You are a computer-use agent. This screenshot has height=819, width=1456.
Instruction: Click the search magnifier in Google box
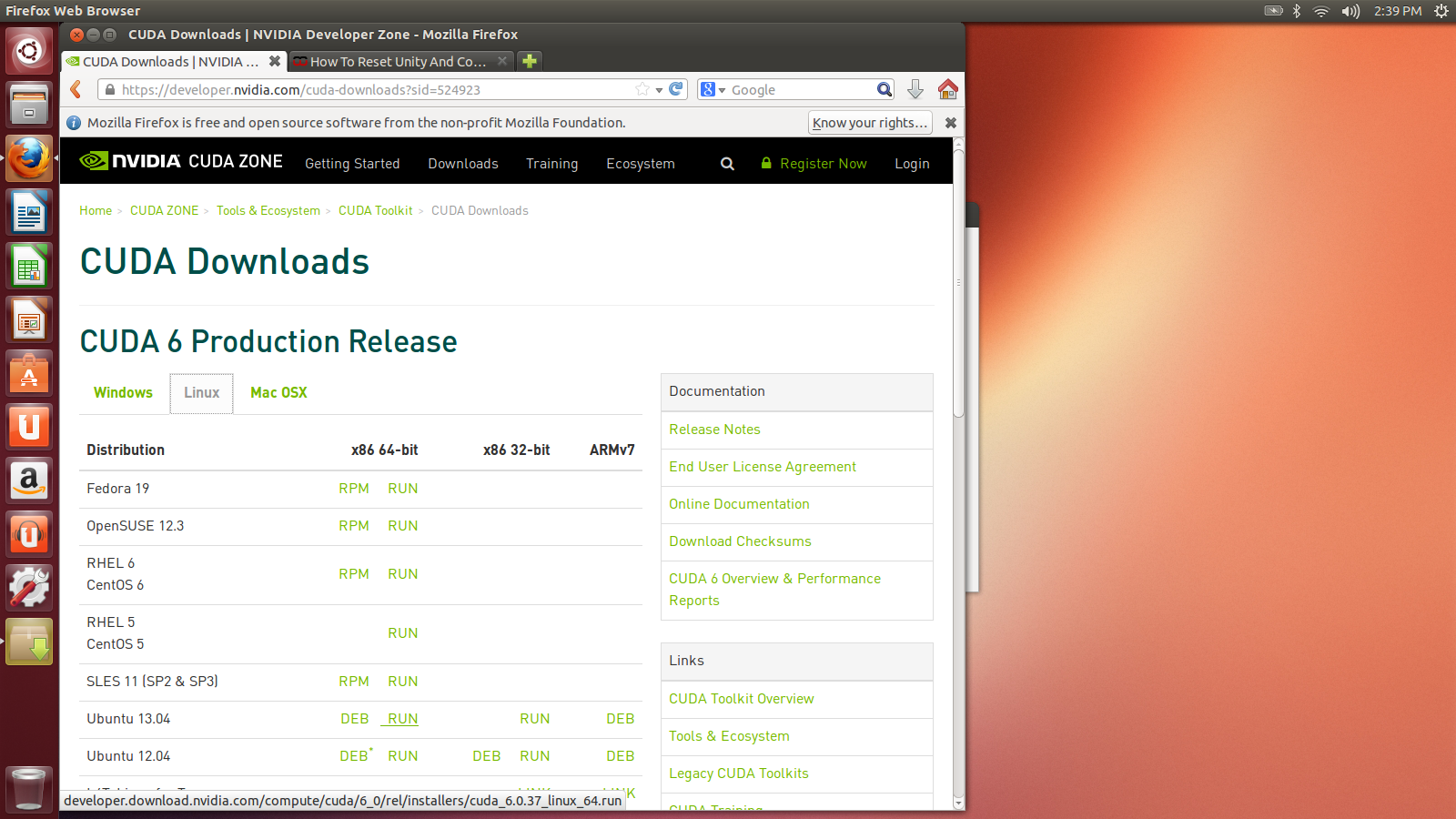[885, 89]
